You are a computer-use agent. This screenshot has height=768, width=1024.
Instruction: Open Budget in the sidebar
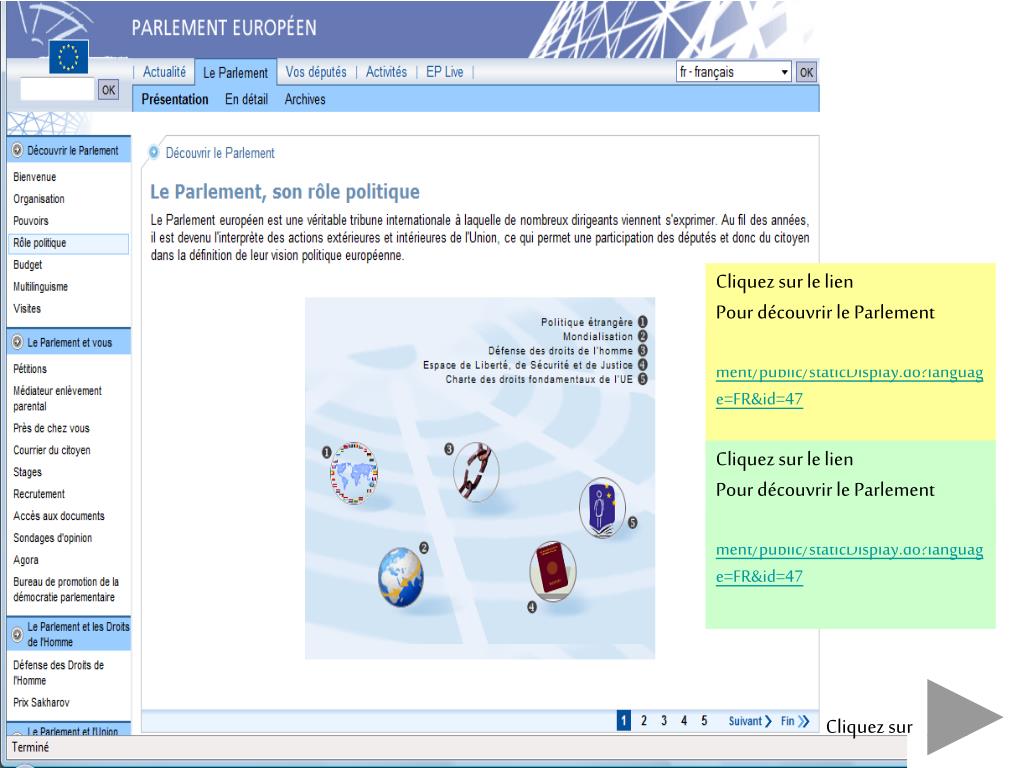click(x=27, y=264)
